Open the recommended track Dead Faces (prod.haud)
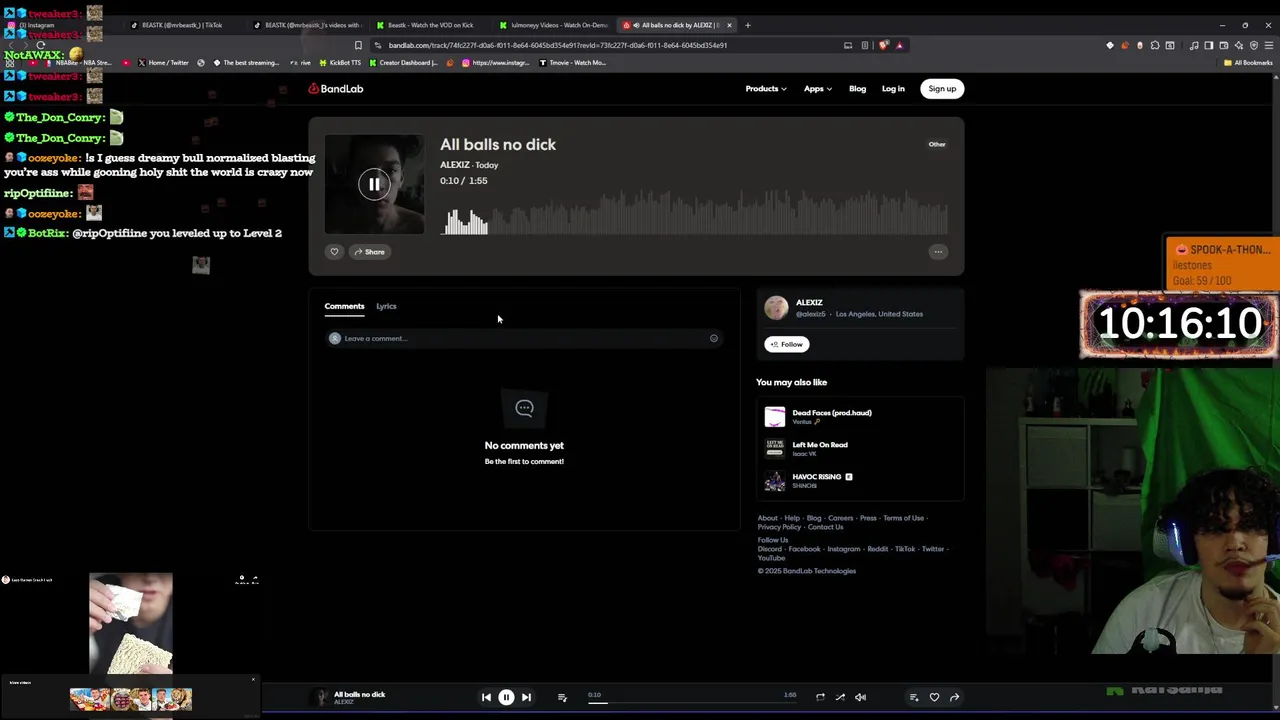 coord(832,413)
